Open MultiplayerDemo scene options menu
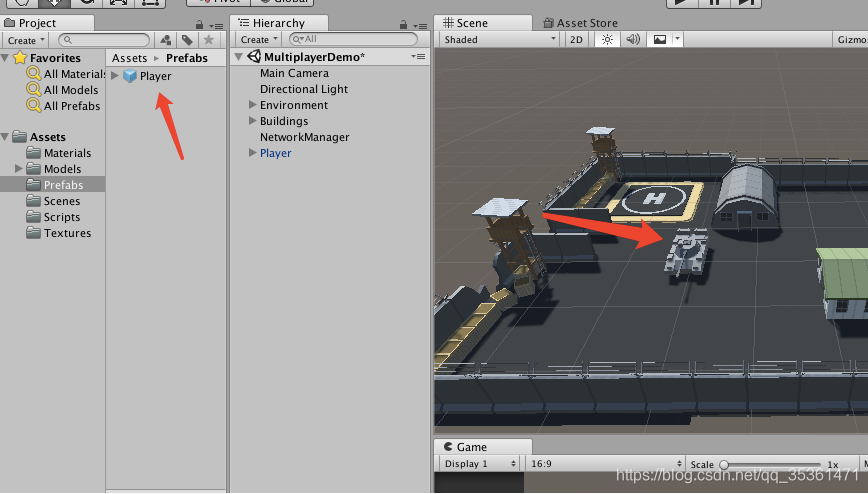 point(418,56)
